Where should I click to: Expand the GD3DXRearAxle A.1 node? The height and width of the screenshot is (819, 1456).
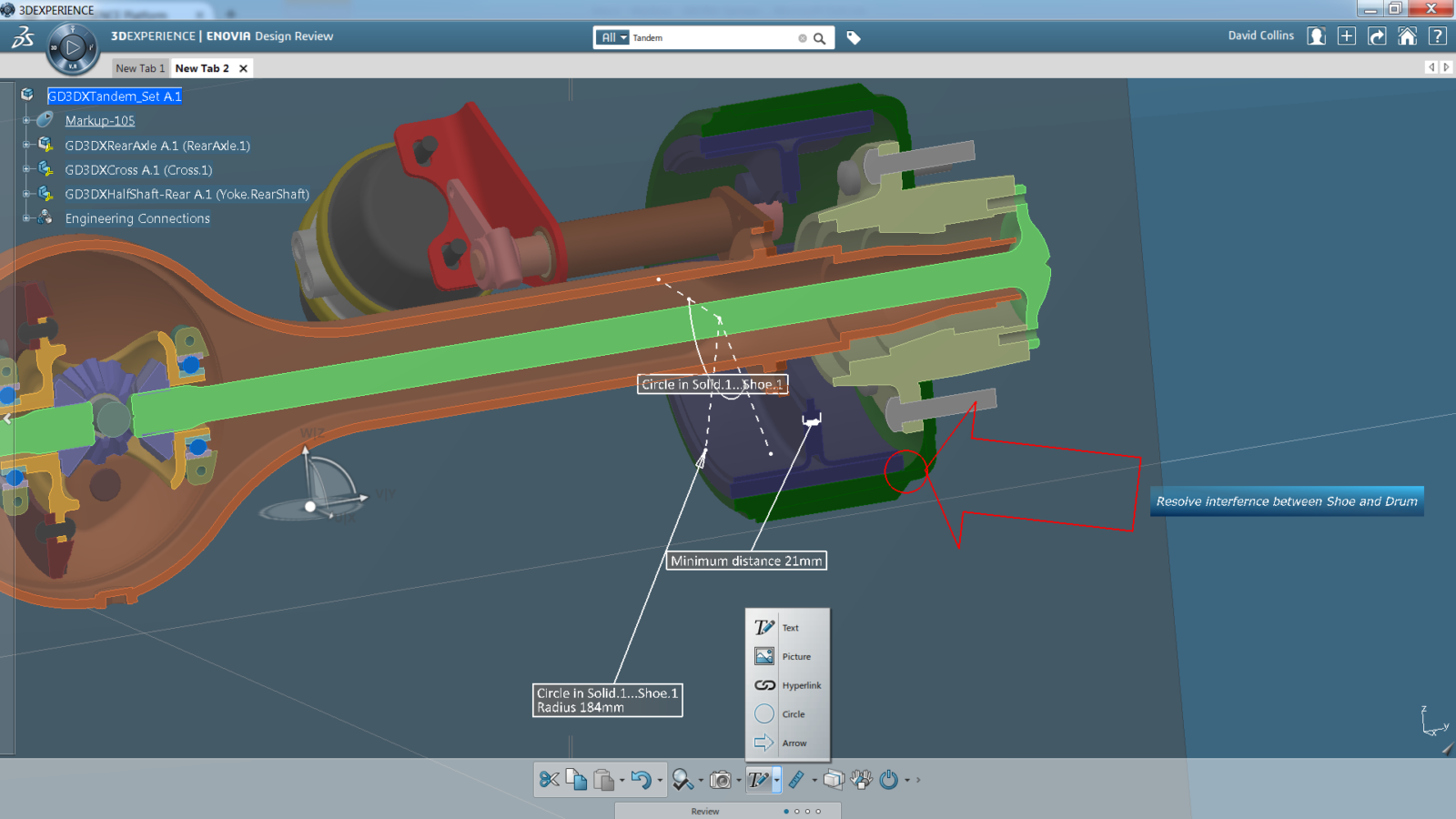(x=26, y=145)
